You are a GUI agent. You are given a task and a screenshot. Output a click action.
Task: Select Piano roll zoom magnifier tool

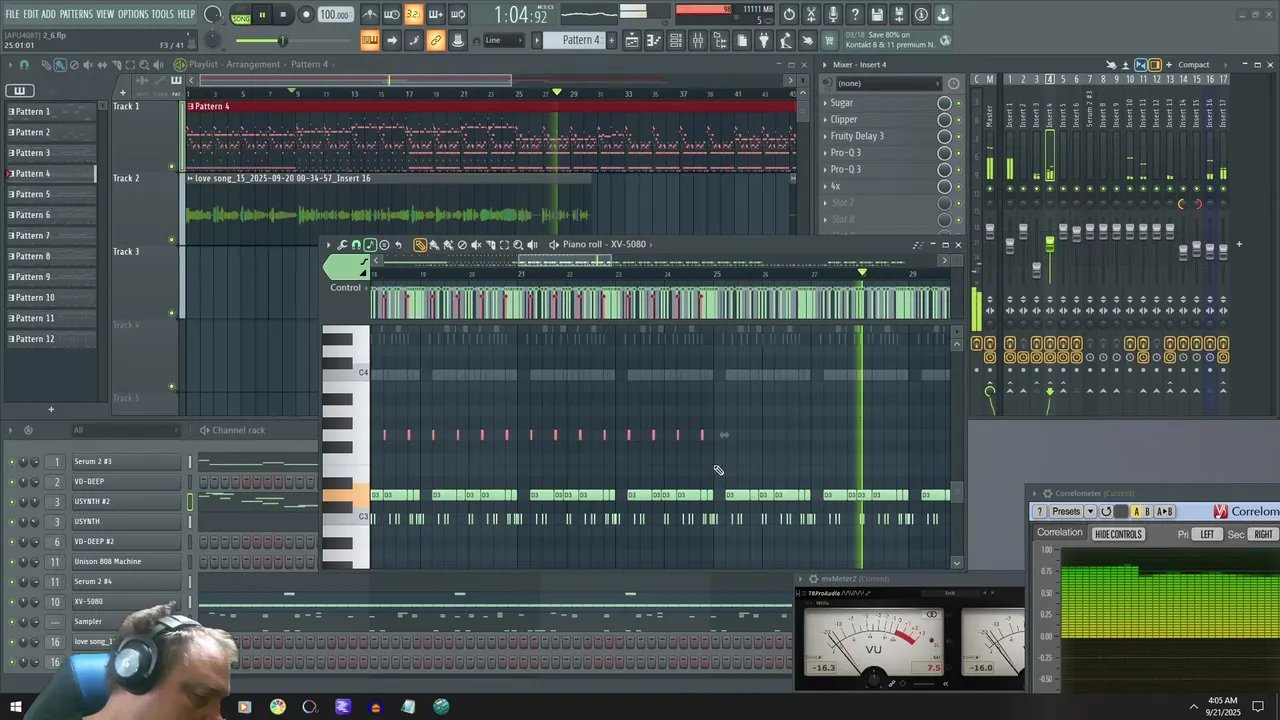[x=518, y=244]
